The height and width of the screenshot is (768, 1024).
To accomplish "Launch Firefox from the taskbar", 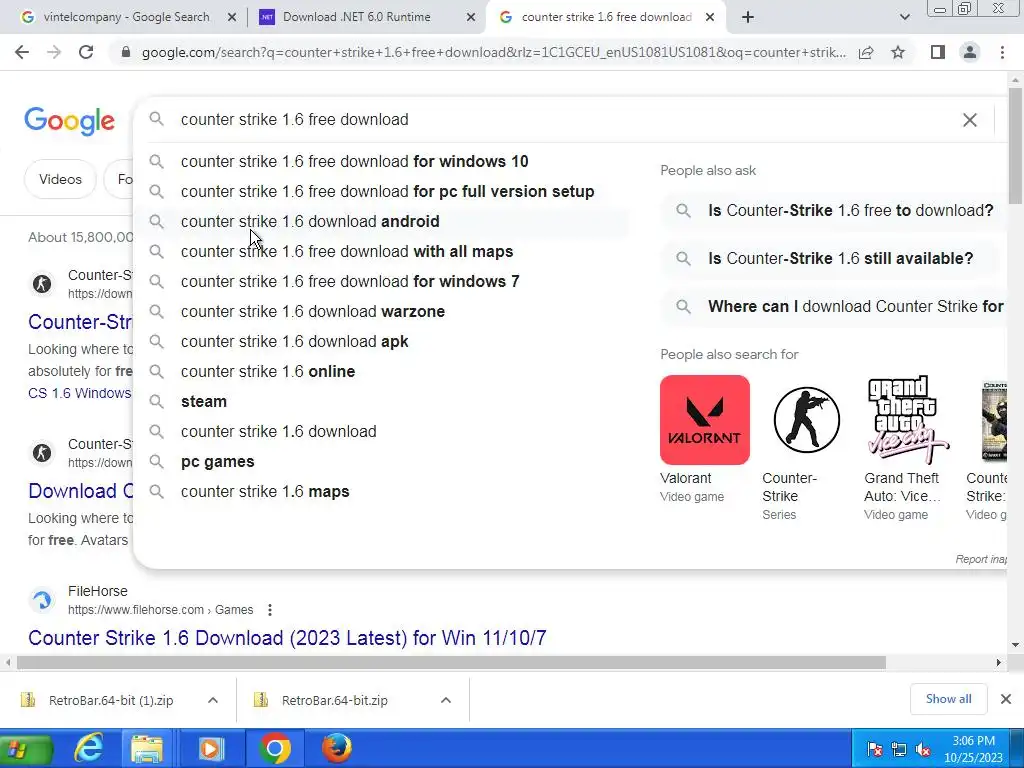I will (337, 748).
